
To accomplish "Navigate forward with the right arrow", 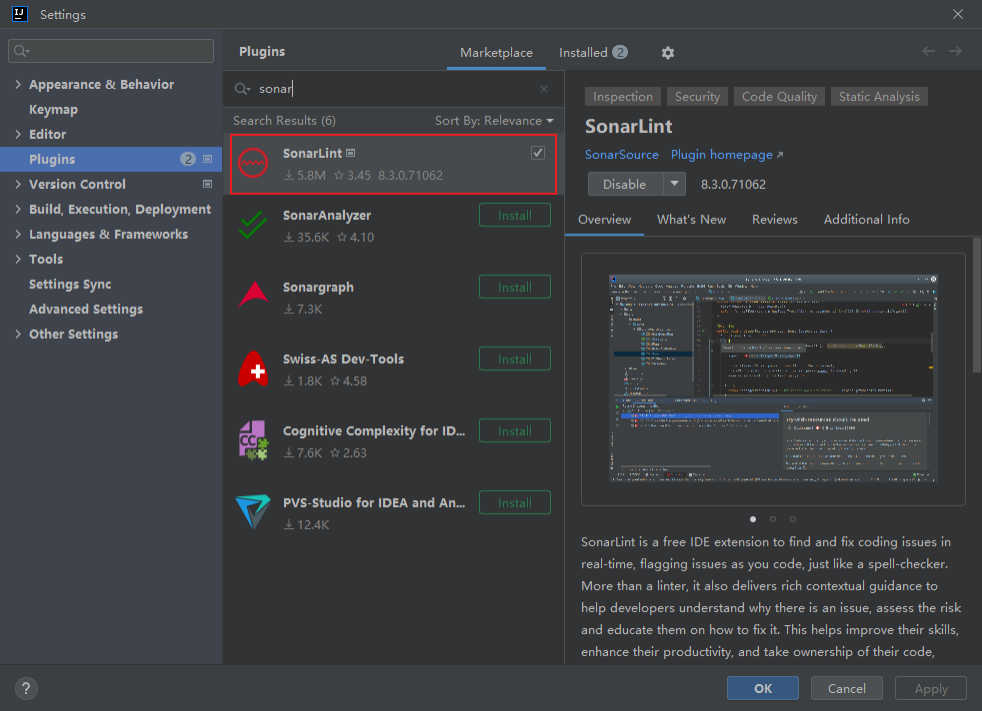I will (955, 51).
